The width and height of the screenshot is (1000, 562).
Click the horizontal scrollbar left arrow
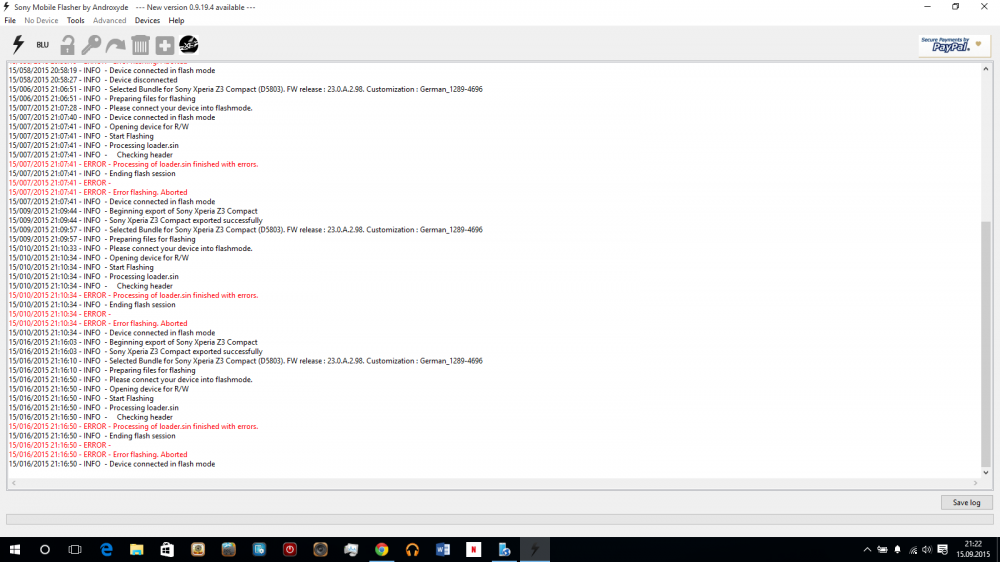tap(14, 483)
